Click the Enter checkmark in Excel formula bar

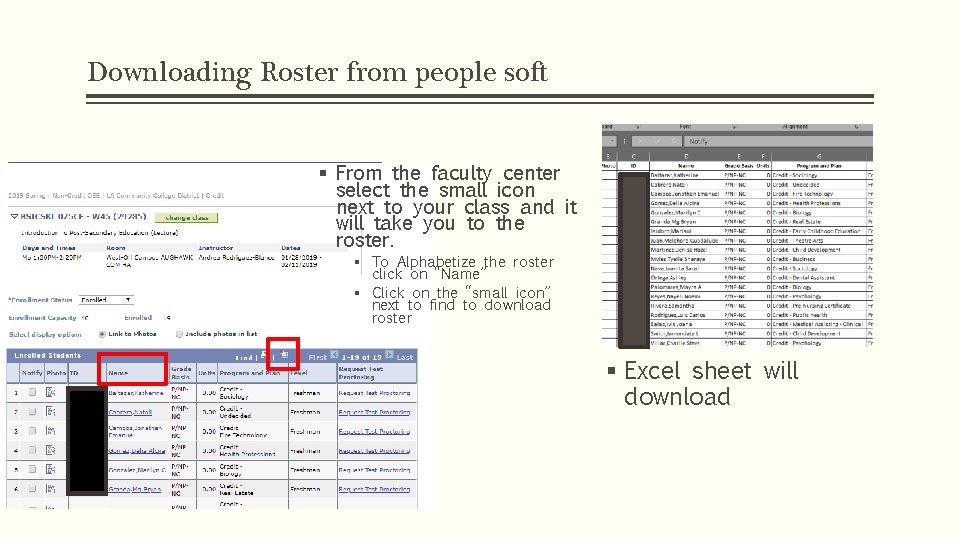click(x=657, y=141)
